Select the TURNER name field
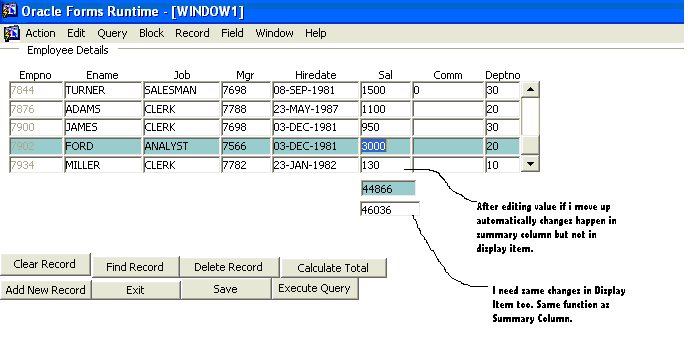The width and height of the screenshot is (688, 360). [x=103, y=90]
